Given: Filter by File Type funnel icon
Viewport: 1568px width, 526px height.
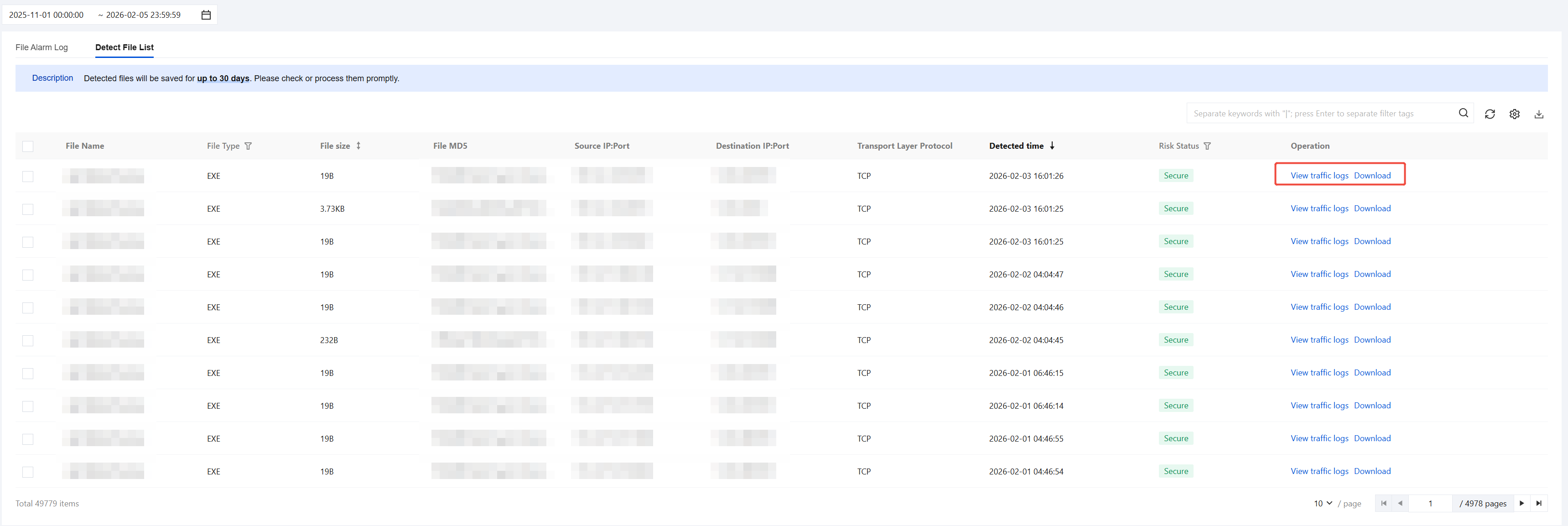Looking at the screenshot, I should pos(249,146).
